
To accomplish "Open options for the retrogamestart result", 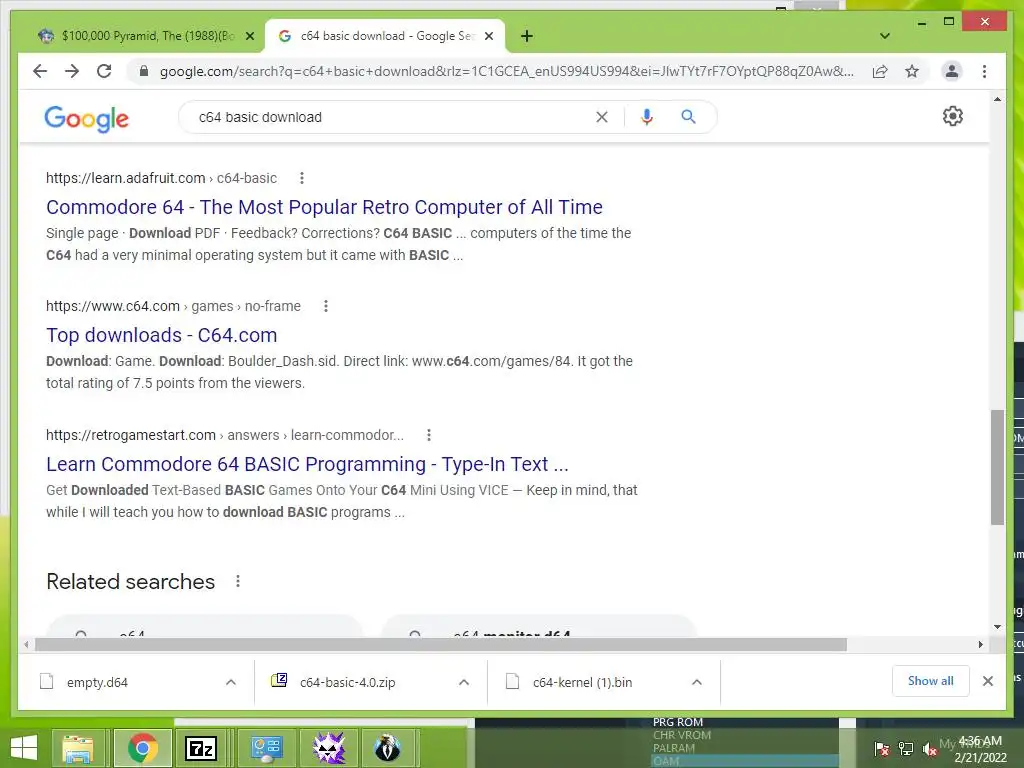I will point(428,435).
